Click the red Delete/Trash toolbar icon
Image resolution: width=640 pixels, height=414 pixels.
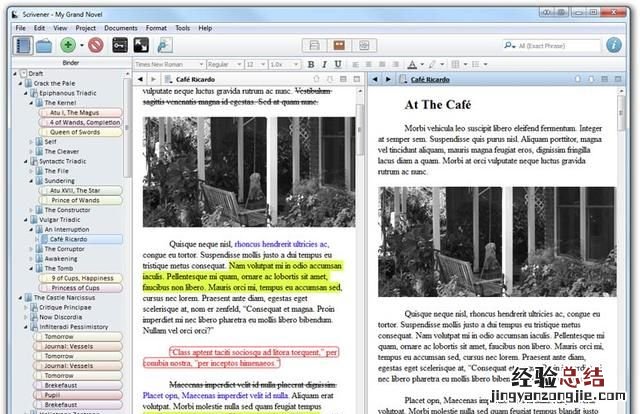coord(96,45)
